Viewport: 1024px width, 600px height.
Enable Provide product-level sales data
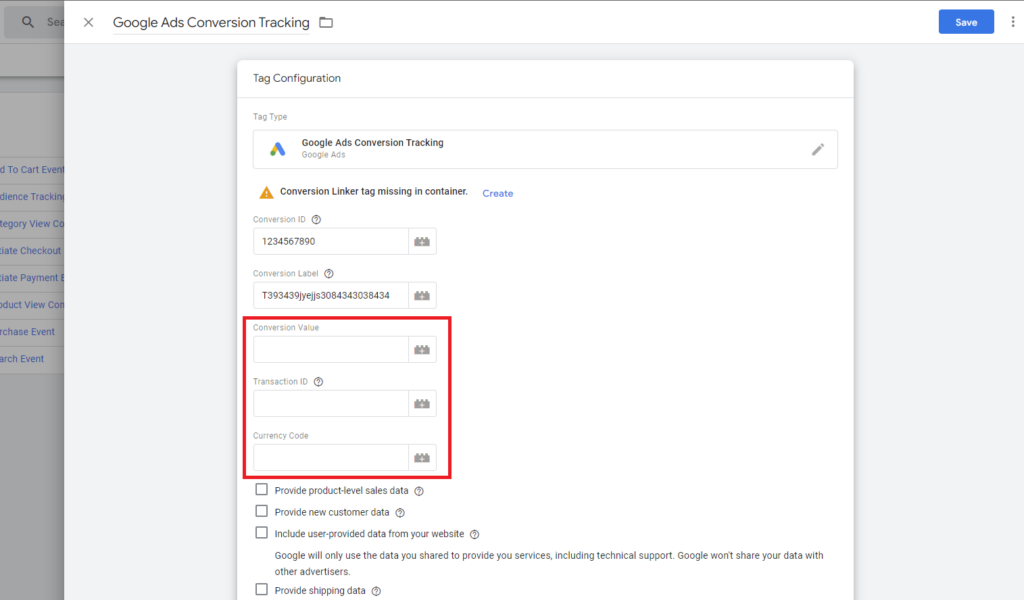pos(261,490)
